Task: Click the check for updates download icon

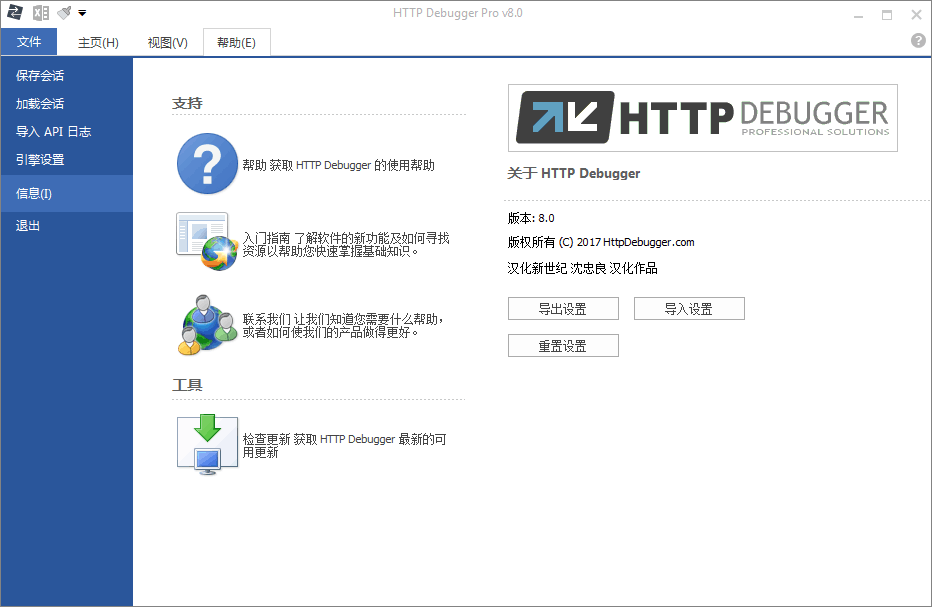Action: coord(207,445)
